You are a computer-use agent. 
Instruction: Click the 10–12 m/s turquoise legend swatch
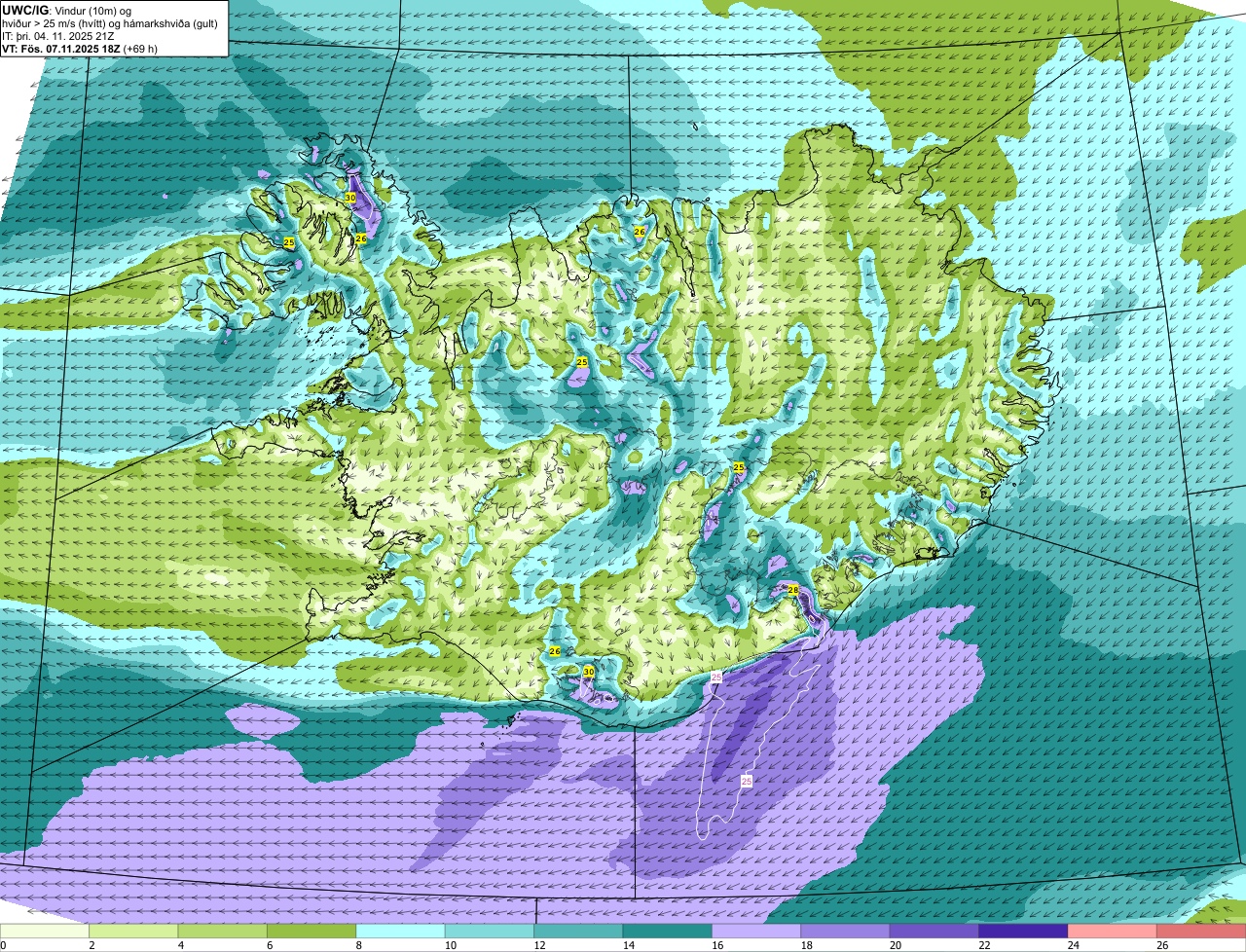point(490,932)
